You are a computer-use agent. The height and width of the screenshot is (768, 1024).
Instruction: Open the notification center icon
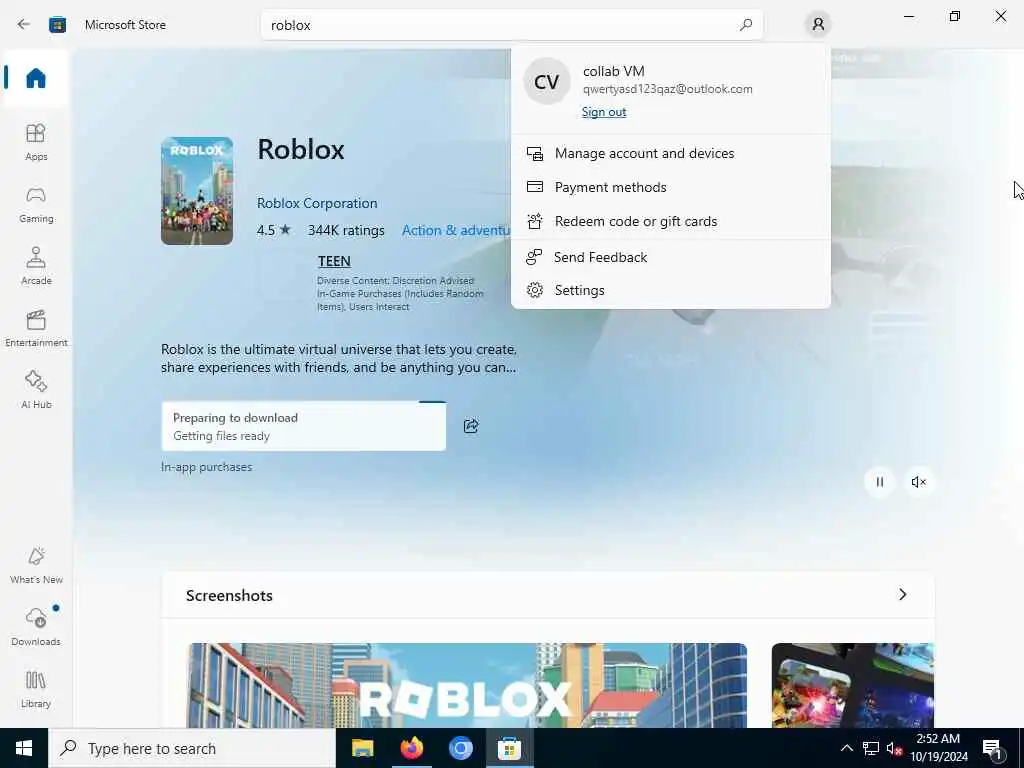[992, 748]
